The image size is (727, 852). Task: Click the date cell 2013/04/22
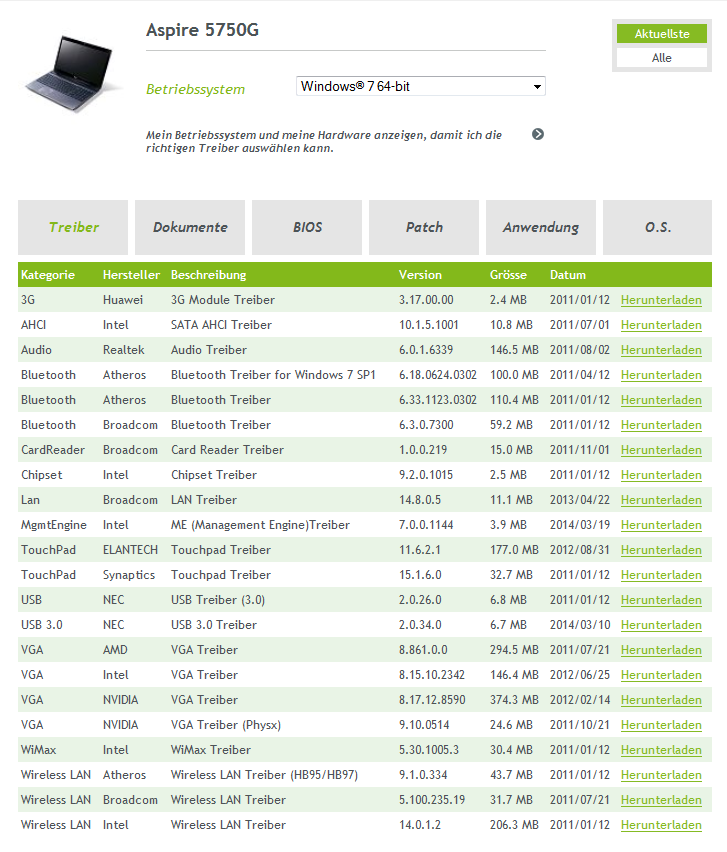pyautogui.click(x=580, y=500)
